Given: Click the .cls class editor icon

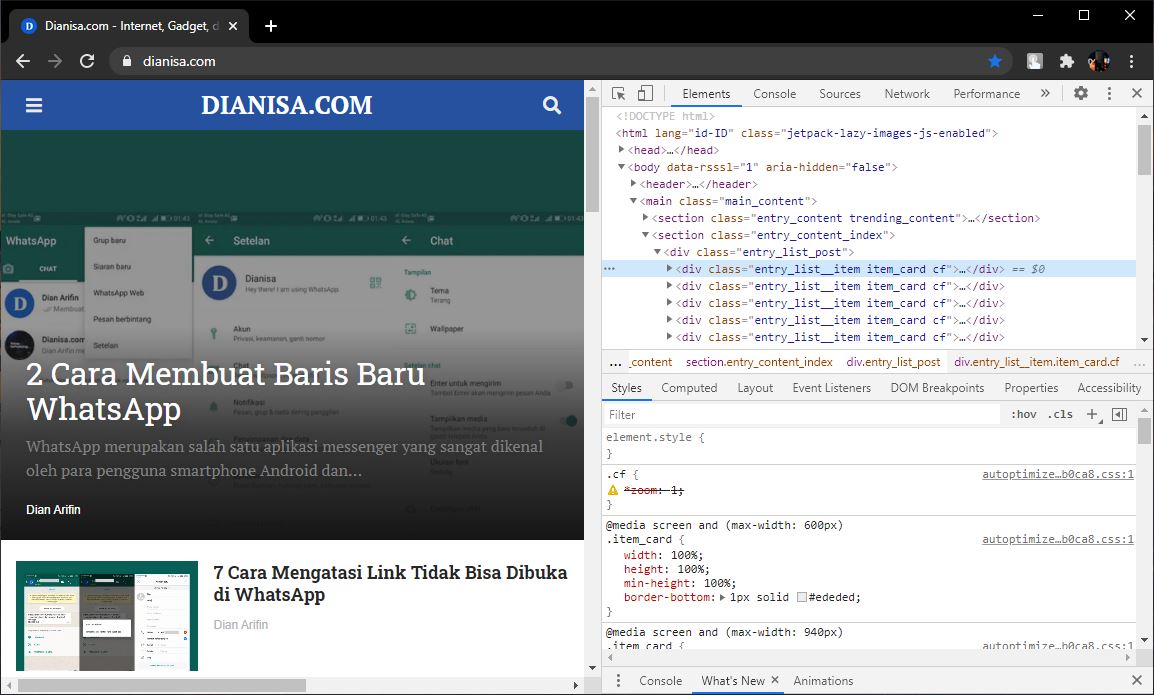Looking at the screenshot, I should click(x=1059, y=413).
